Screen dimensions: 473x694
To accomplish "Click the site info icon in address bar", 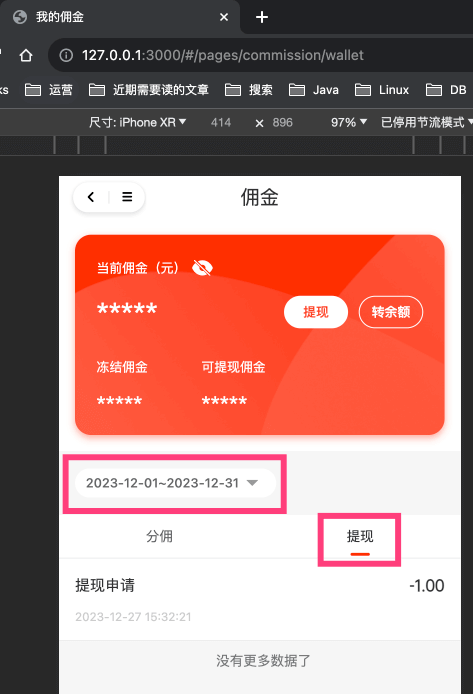I will point(66,55).
